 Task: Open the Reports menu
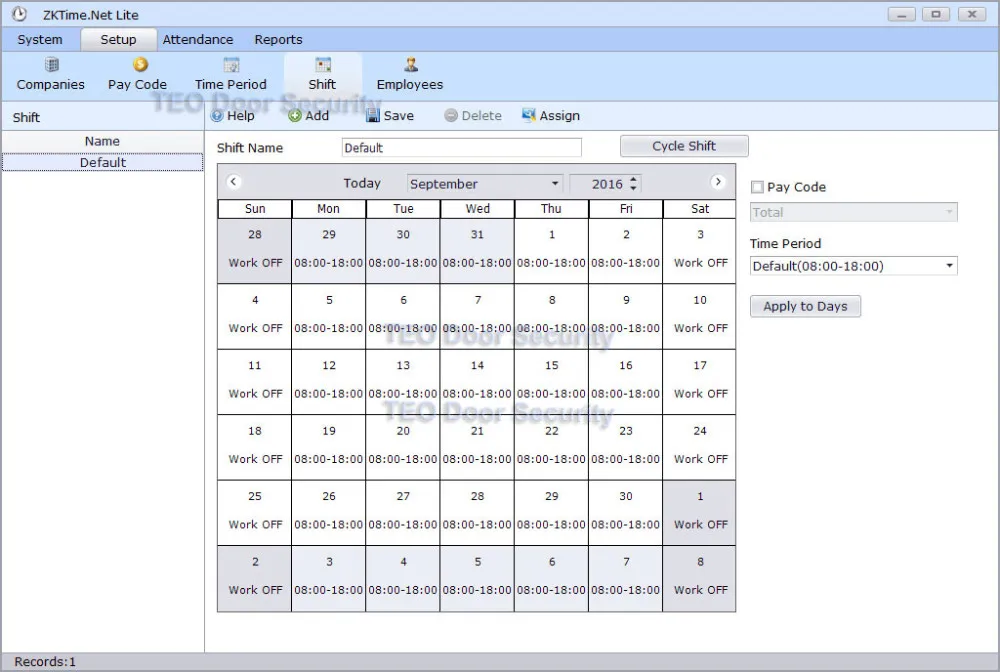[x=278, y=40]
